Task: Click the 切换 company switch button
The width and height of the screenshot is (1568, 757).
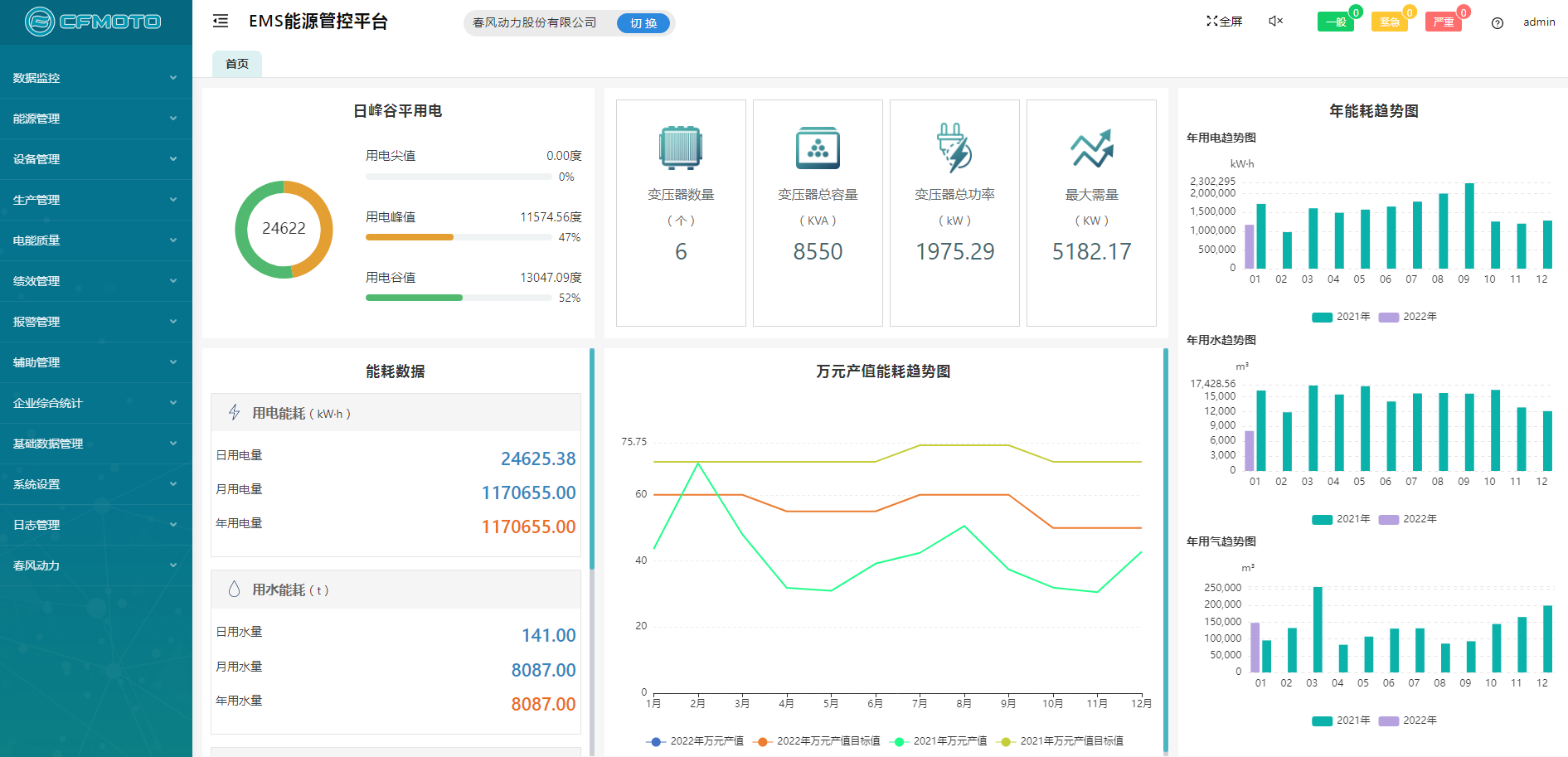Action: pos(643,23)
